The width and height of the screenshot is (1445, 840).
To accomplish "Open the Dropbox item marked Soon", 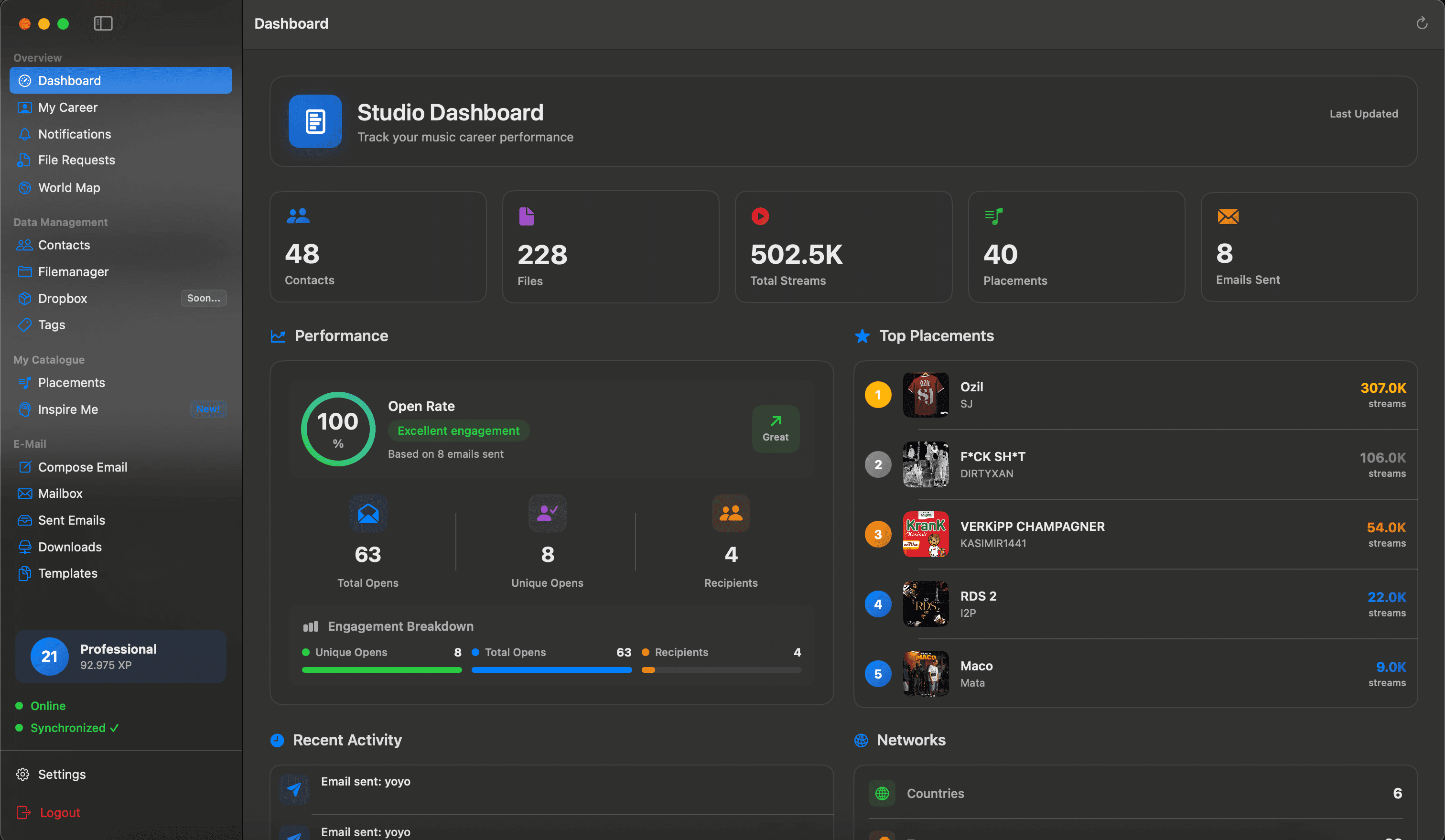I will tap(62, 298).
